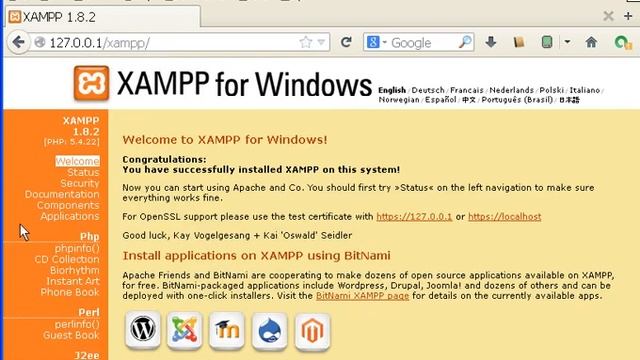The width and height of the screenshot is (640, 360).
Task: Open the Google search engine selector dropdown
Action: [x=384, y=42]
